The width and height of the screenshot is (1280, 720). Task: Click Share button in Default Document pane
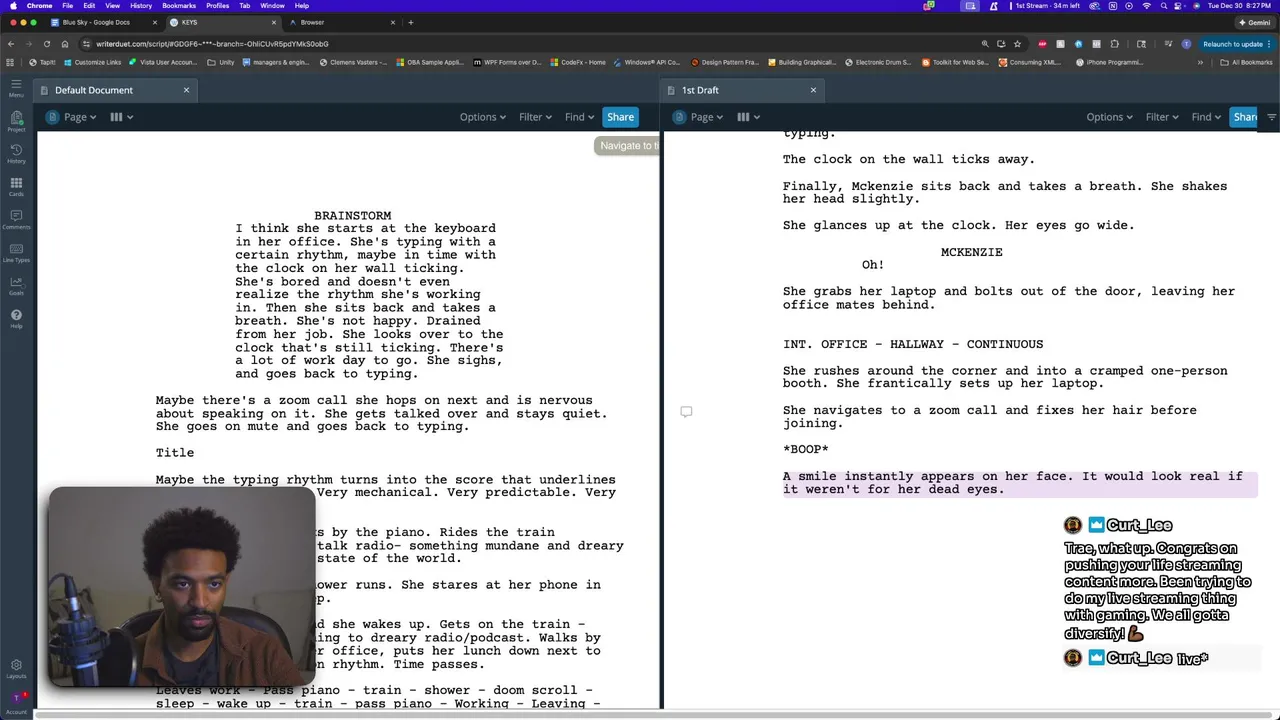620,117
